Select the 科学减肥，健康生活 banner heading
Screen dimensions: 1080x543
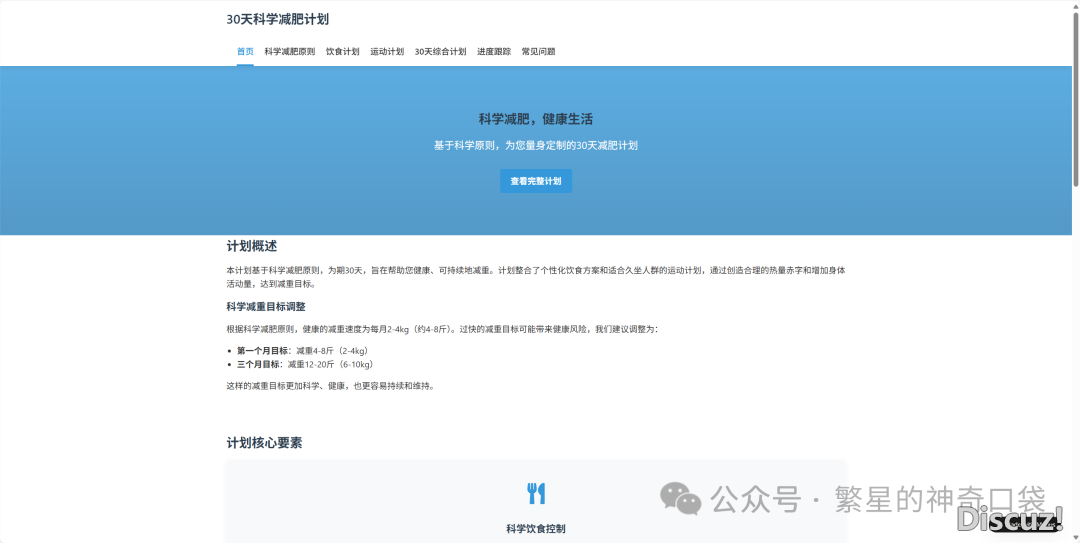click(536, 119)
